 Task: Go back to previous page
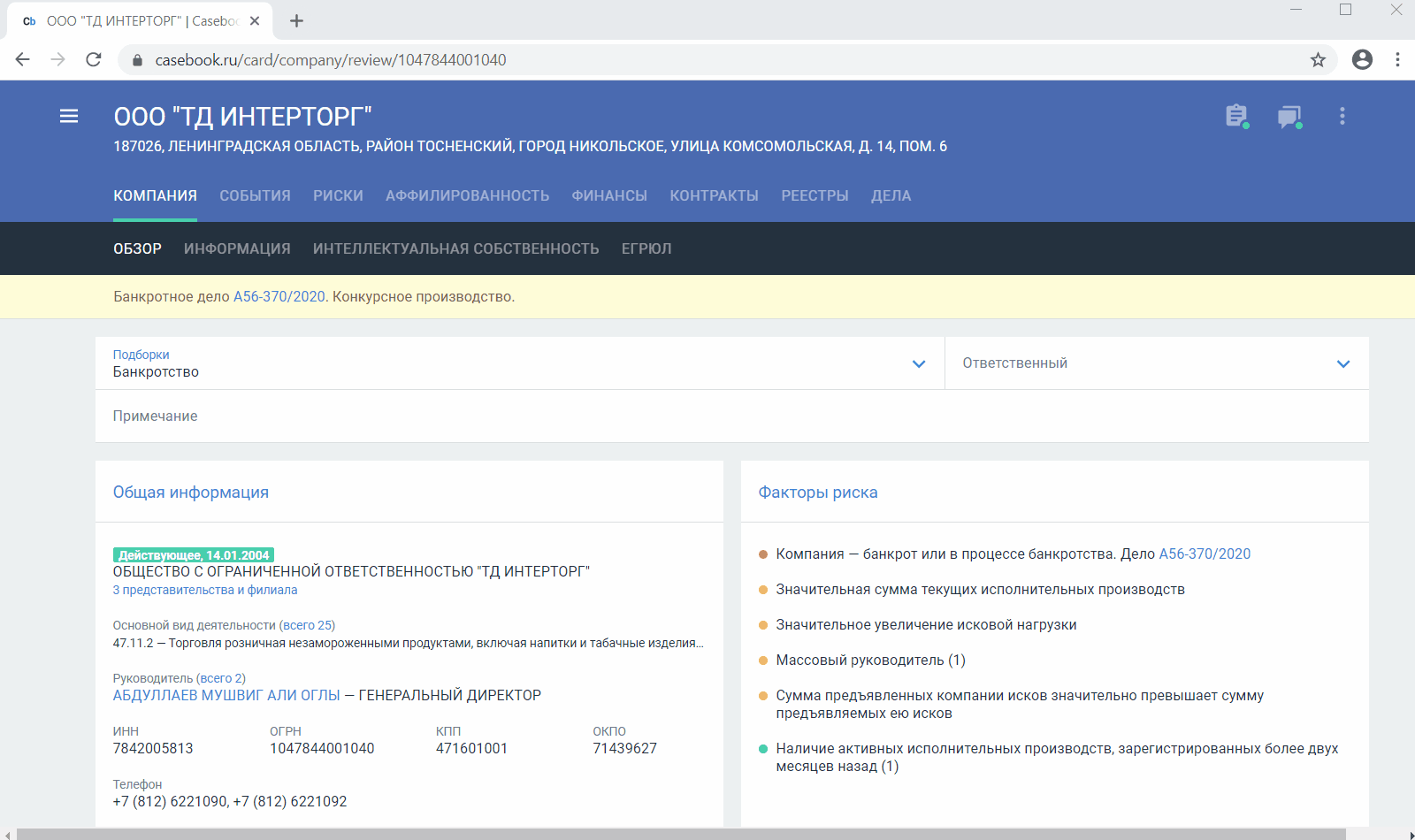(x=23, y=60)
